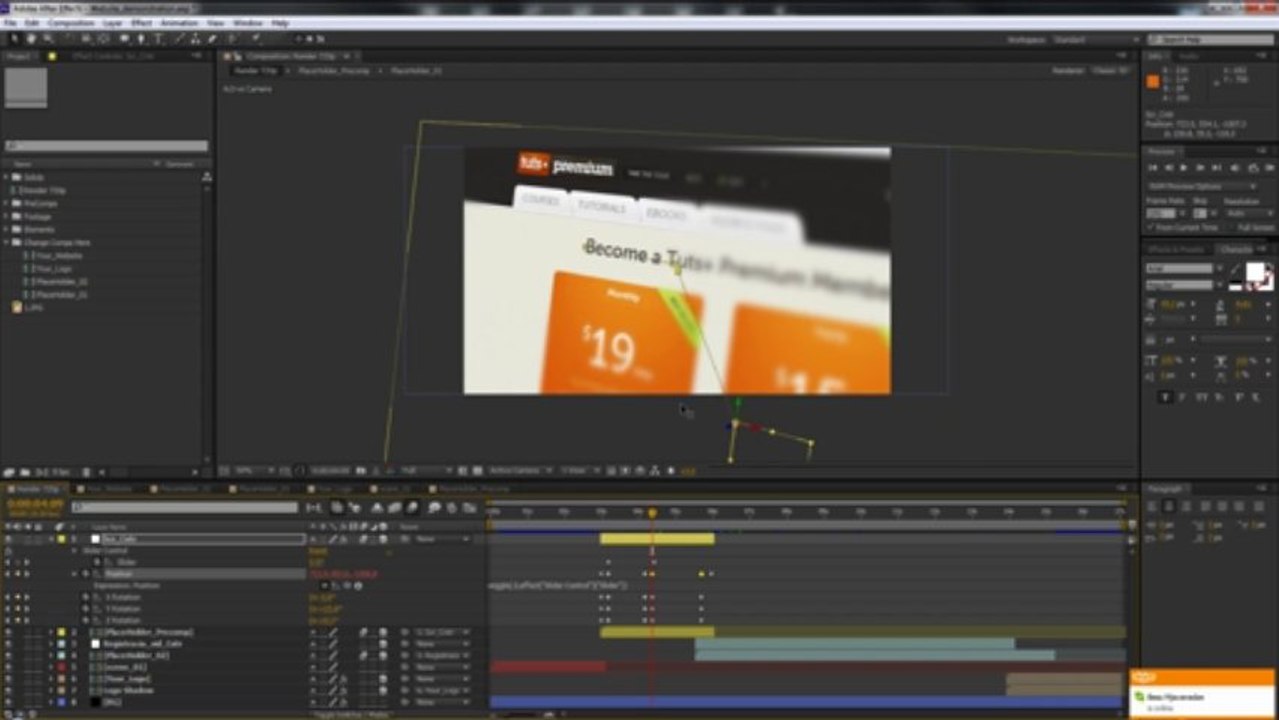Toggle visibility of the Logo Shadow layer
This screenshot has width=1279, height=720.
pos(8,690)
